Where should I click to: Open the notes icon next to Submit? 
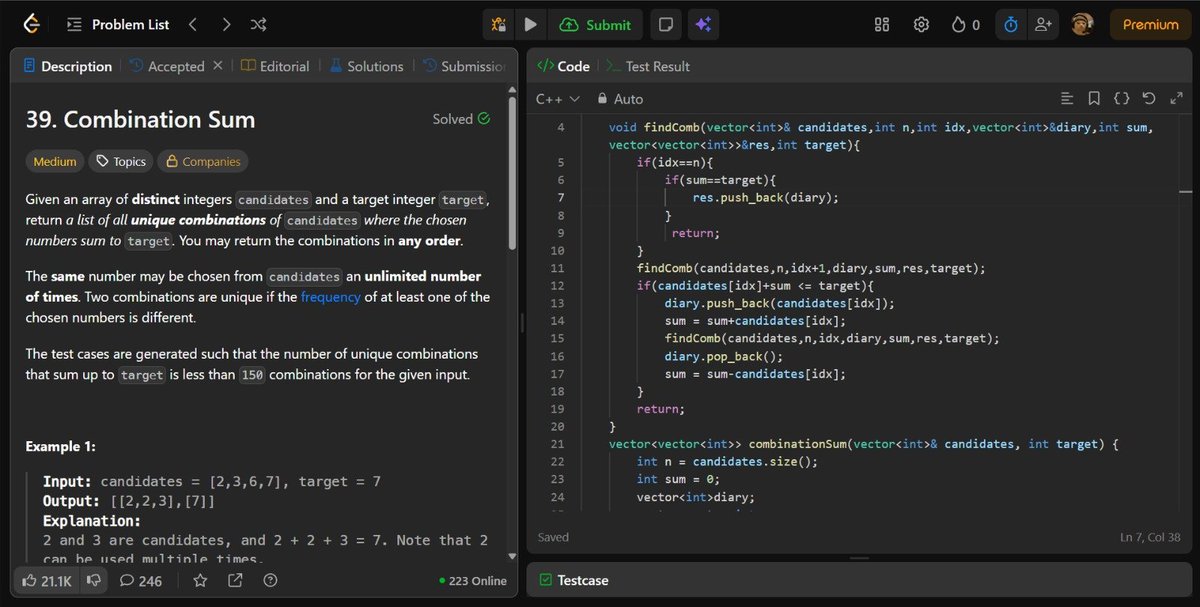click(x=664, y=24)
